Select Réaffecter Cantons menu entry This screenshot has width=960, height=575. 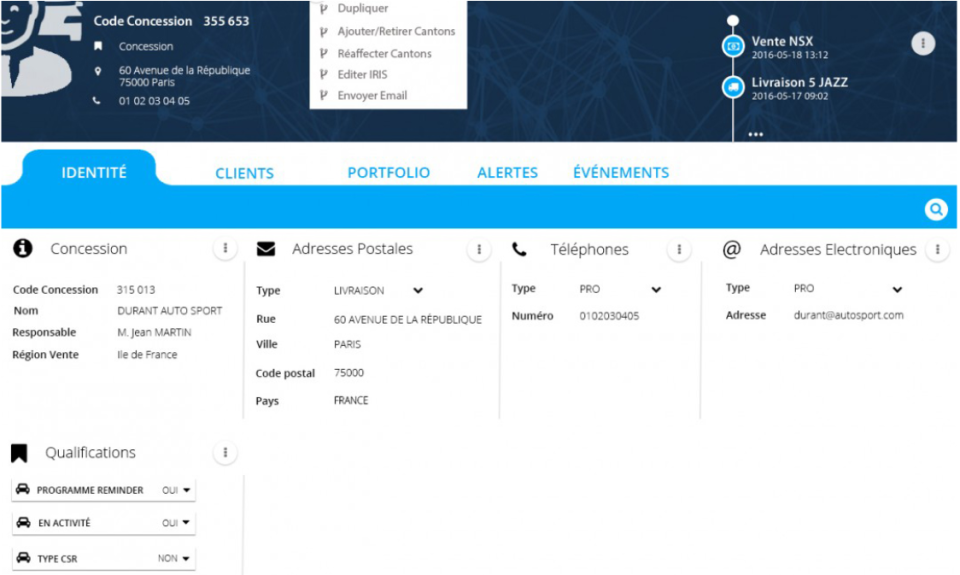pyautogui.click(x=384, y=54)
